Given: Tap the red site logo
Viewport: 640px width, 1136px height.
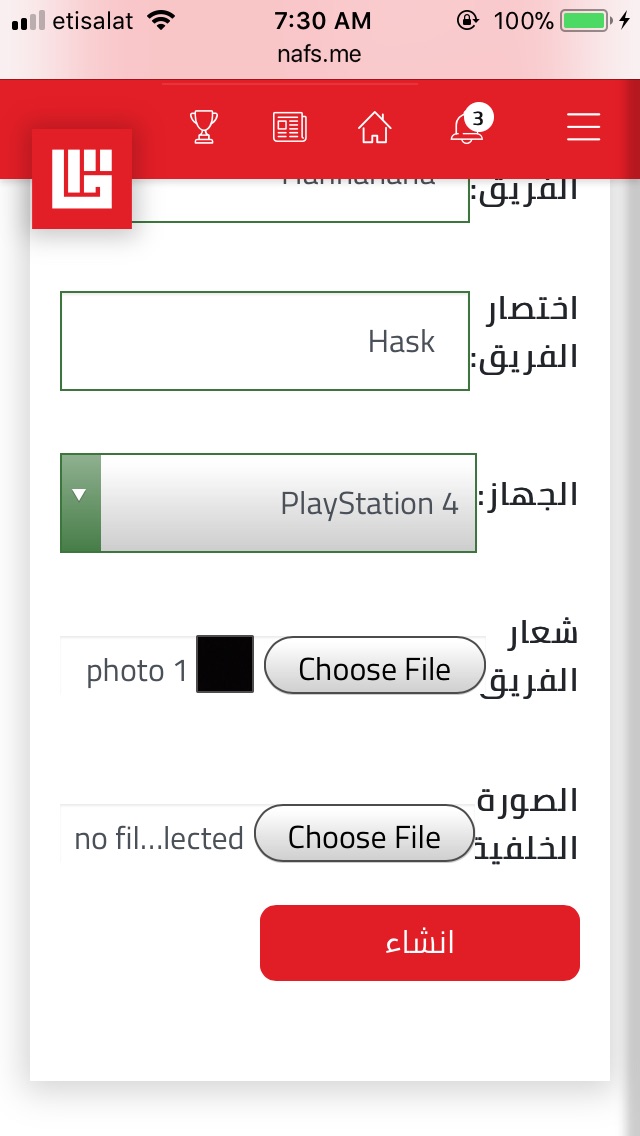Looking at the screenshot, I should click(82, 179).
